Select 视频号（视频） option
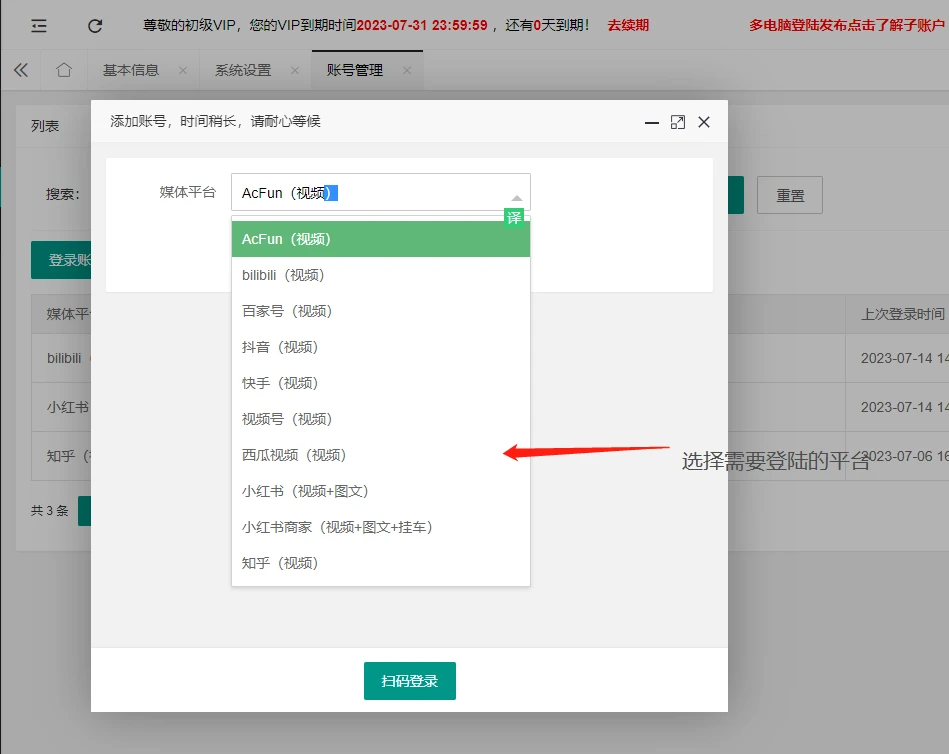 click(x=381, y=419)
